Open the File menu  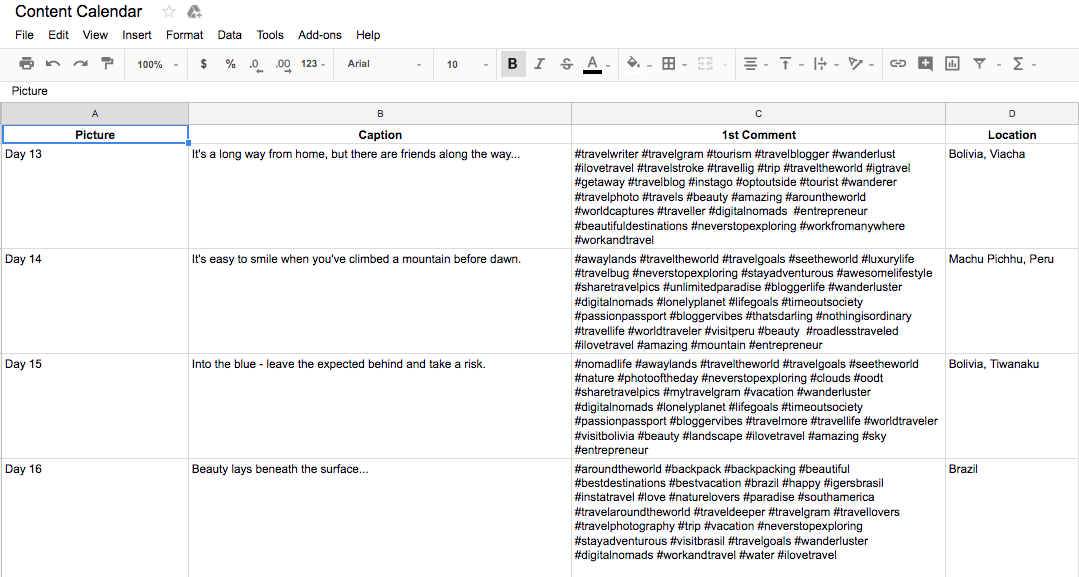[x=24, y=35]
